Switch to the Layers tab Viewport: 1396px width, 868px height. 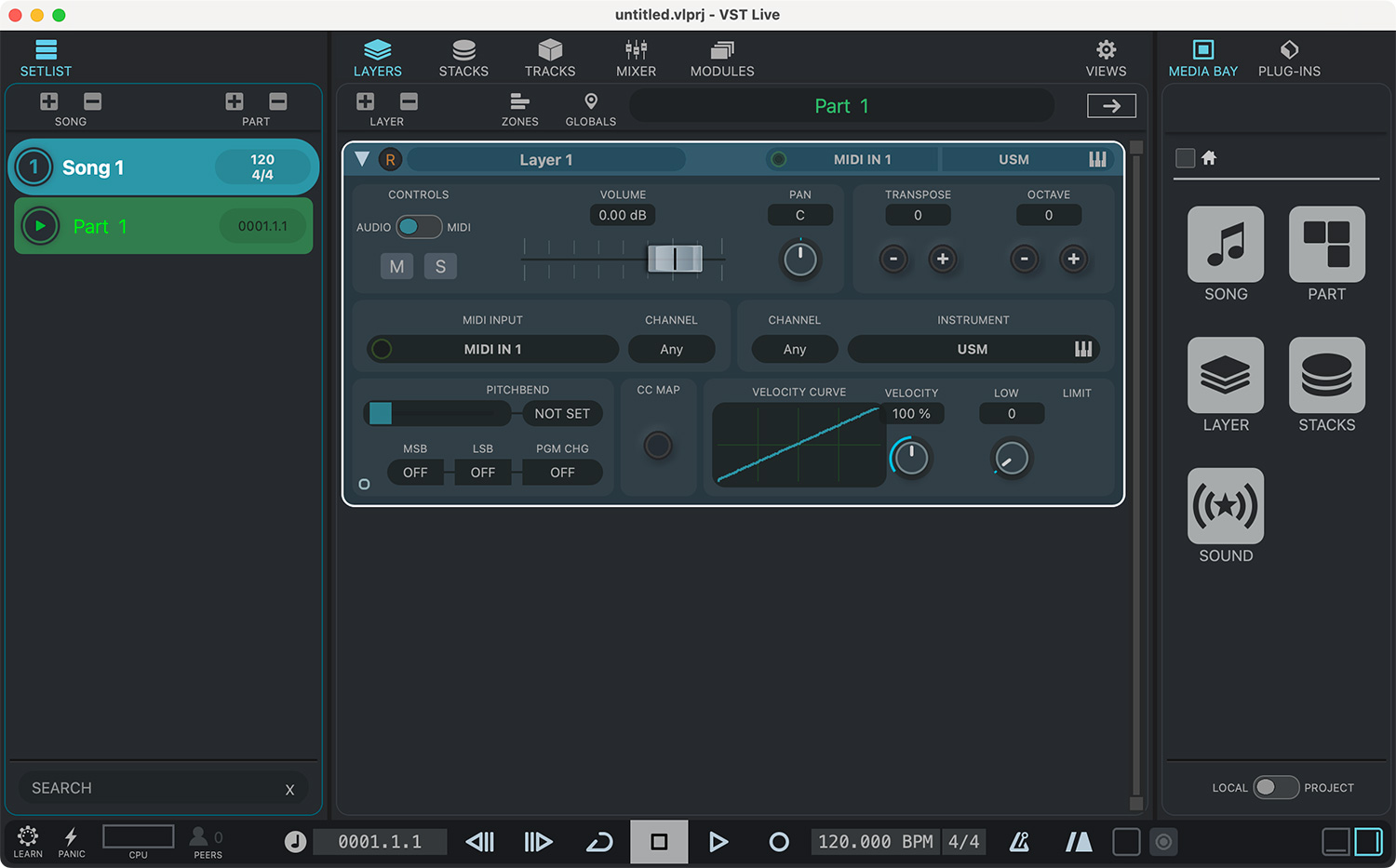point(378,56)
